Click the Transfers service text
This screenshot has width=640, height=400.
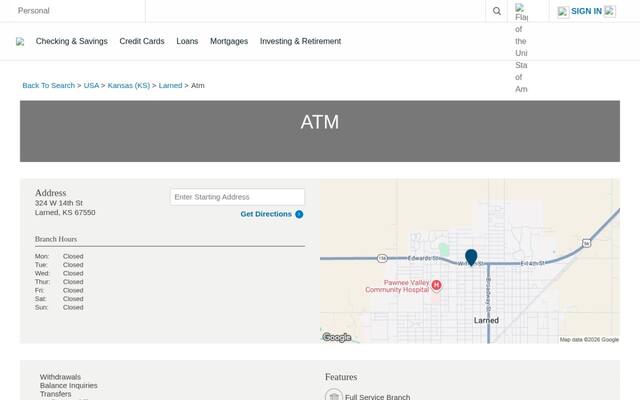56,394
